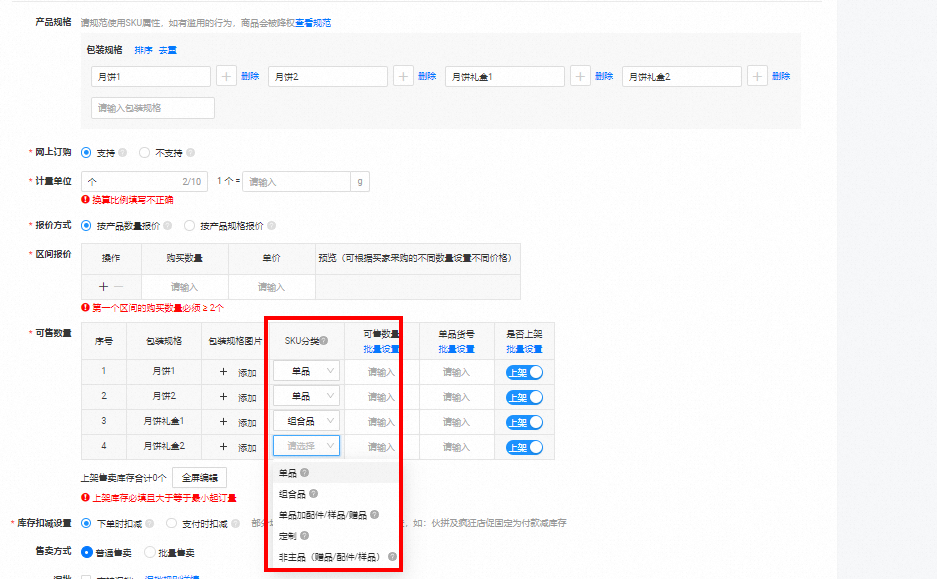Click the plus icon beside 月饼礼盒2 spec
Viewport: 937px width, 579px height.
757,77
